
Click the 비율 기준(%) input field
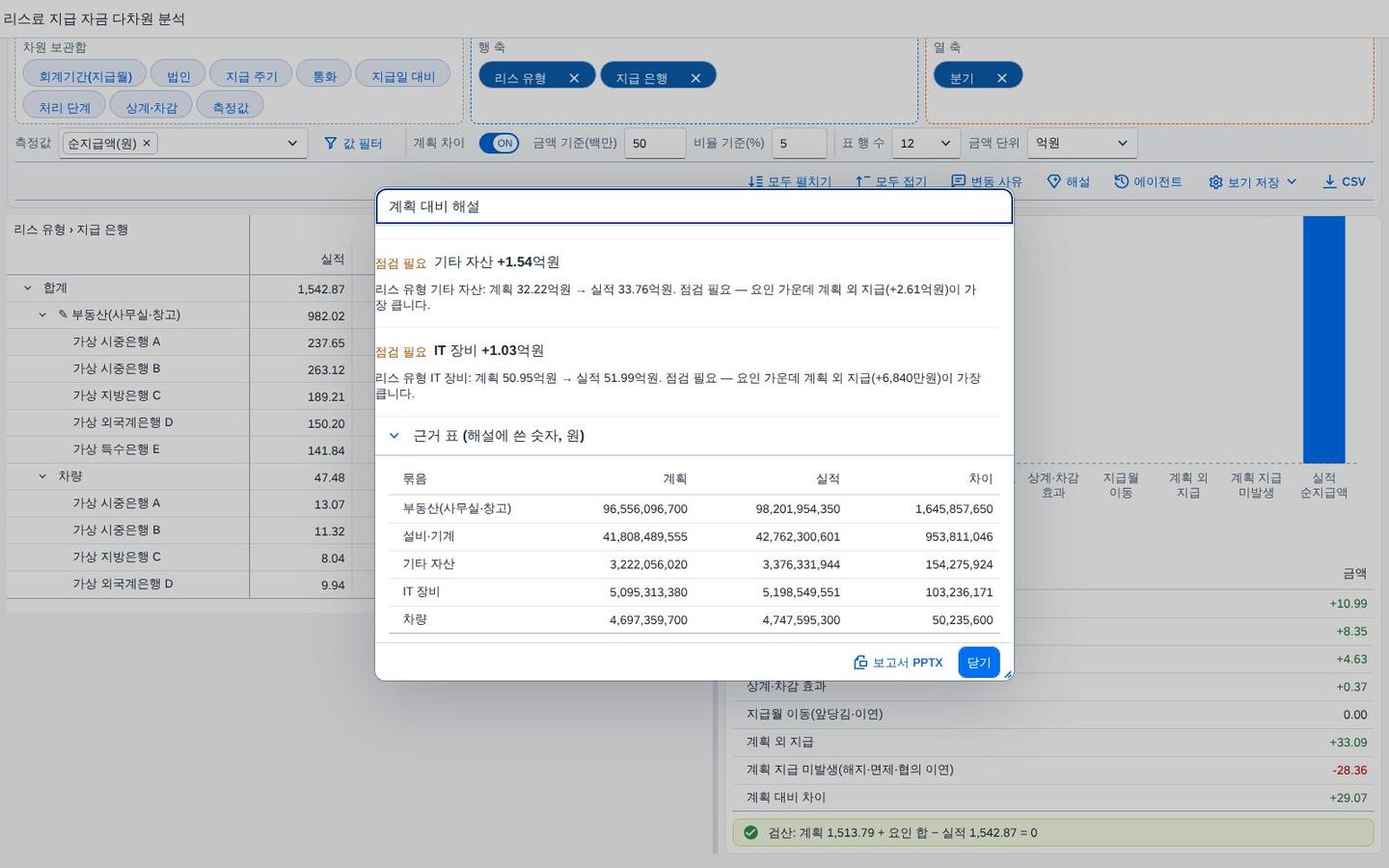[799, 143]
